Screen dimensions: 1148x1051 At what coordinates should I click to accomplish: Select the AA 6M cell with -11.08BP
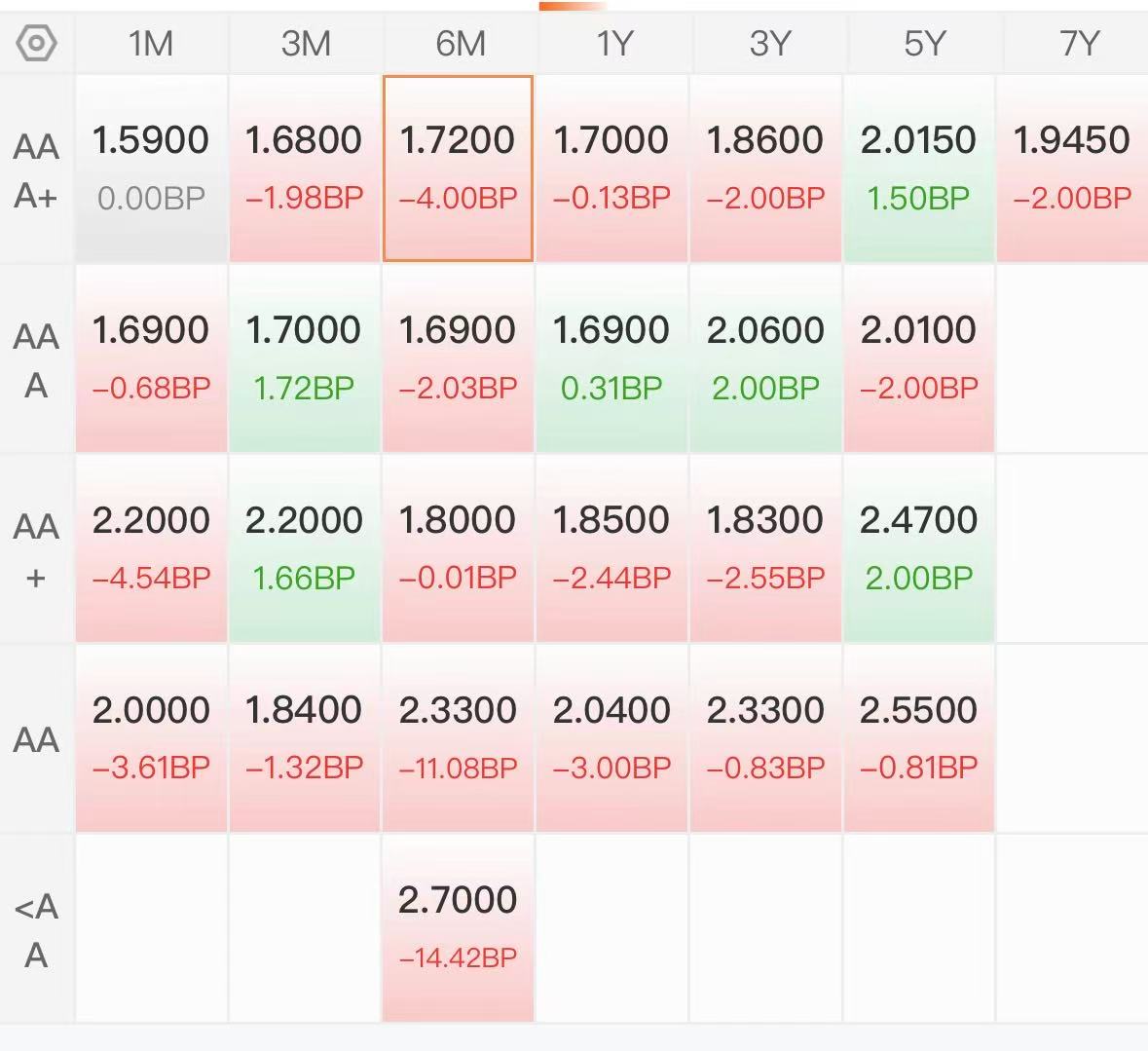459,738
